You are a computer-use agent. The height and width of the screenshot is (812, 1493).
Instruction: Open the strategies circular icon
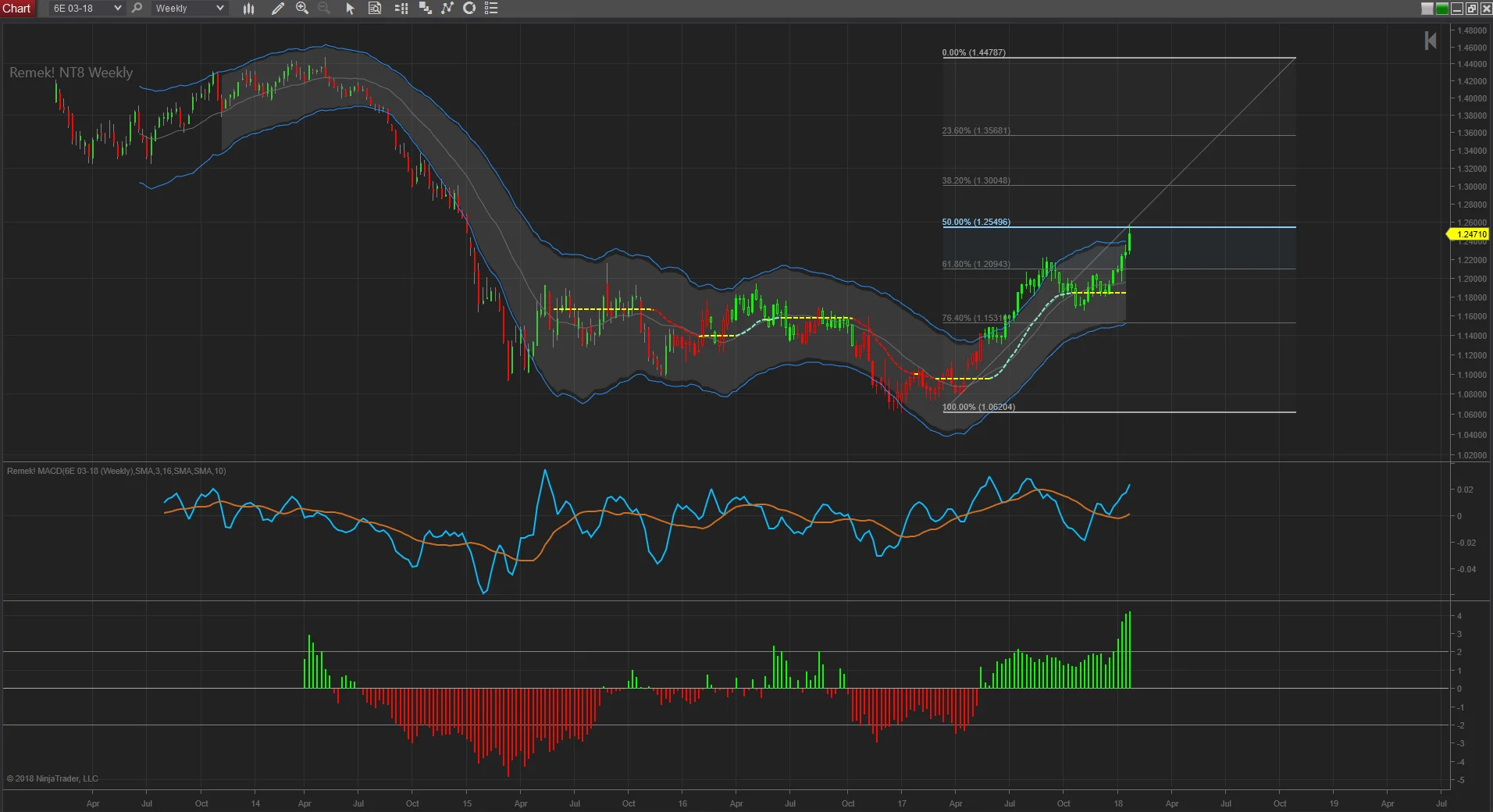[469, 8]
